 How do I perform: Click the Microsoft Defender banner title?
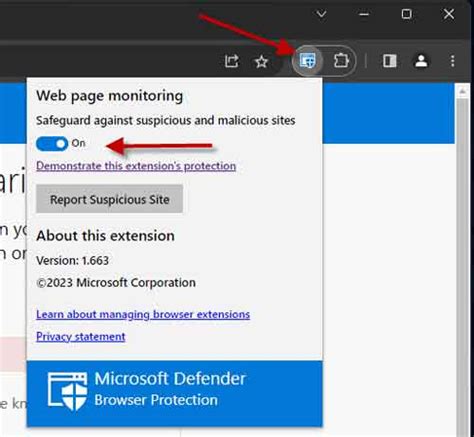[170, 379]
